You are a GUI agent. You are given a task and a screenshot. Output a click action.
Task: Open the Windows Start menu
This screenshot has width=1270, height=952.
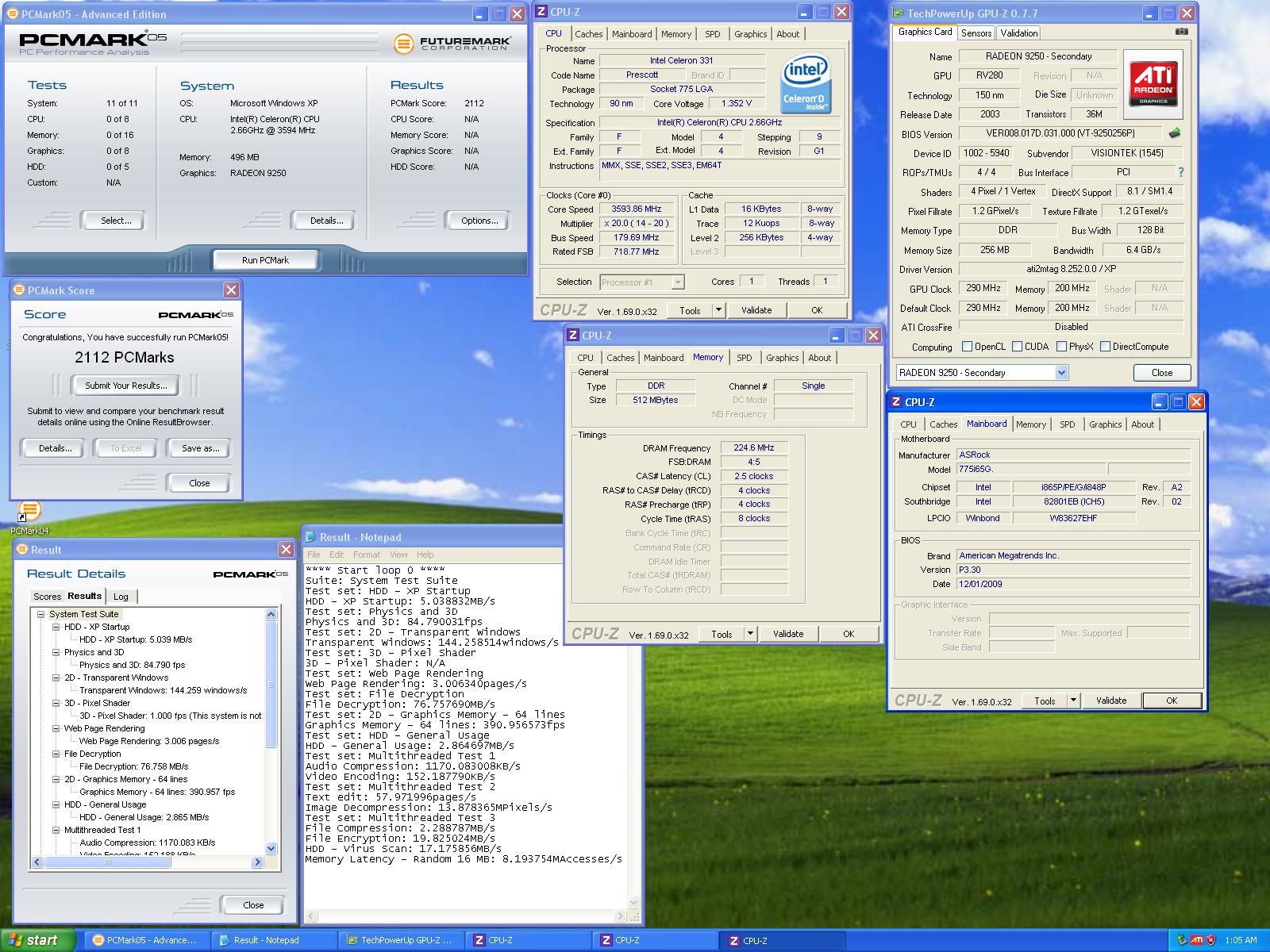37,940
